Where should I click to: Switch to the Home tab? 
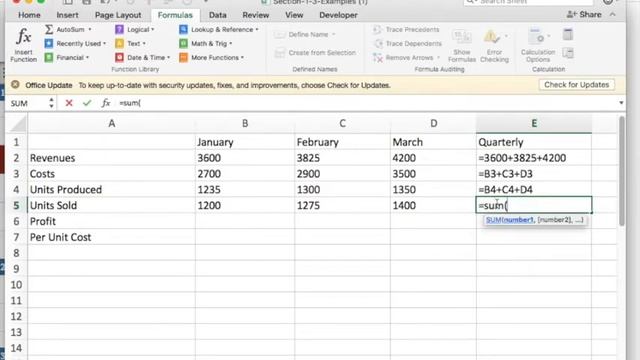click(x=29, y=15)
